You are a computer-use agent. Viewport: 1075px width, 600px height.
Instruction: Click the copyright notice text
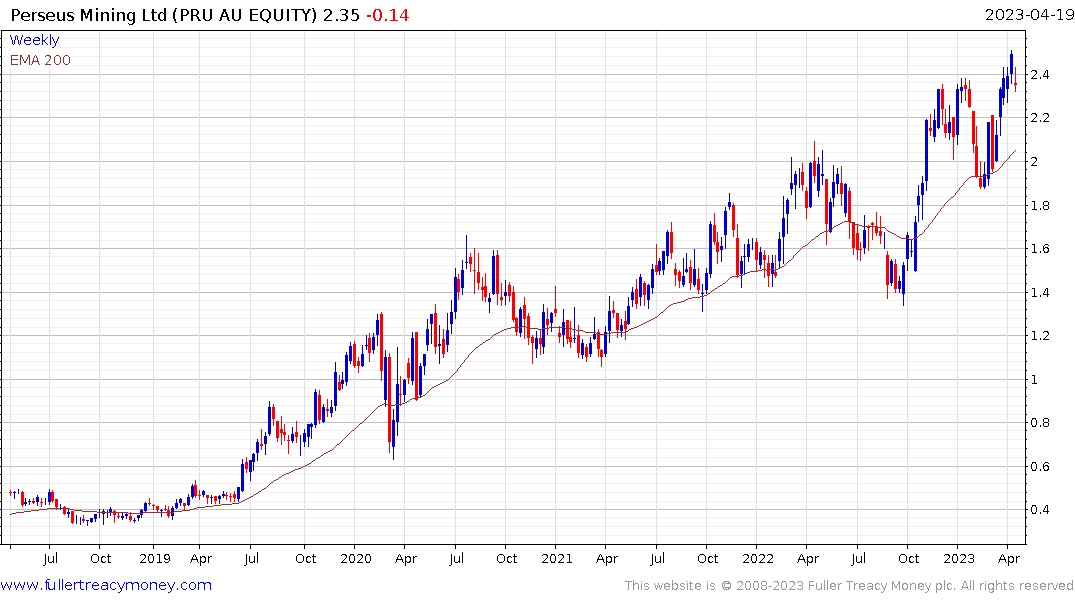(x=849, y=586)
